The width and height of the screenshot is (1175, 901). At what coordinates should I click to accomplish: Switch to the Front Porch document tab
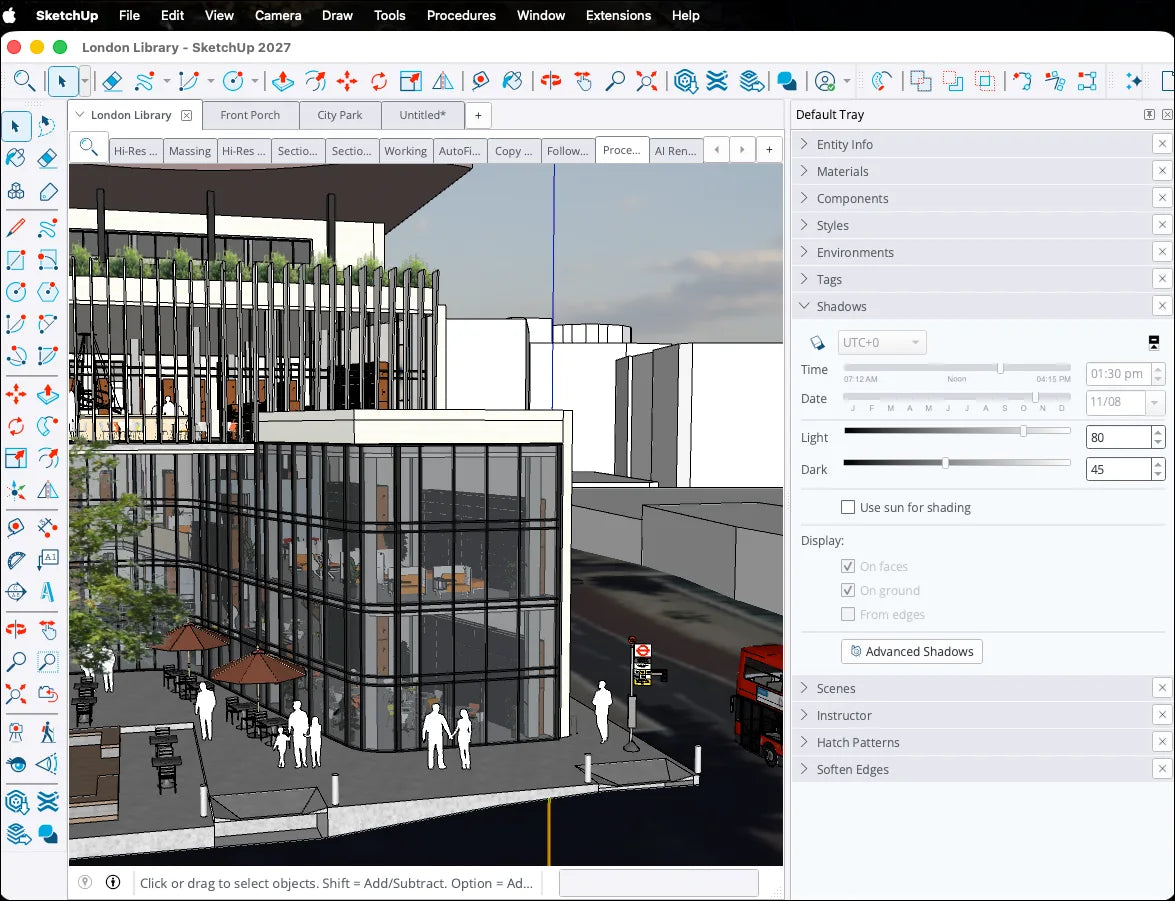coord(250,115)
